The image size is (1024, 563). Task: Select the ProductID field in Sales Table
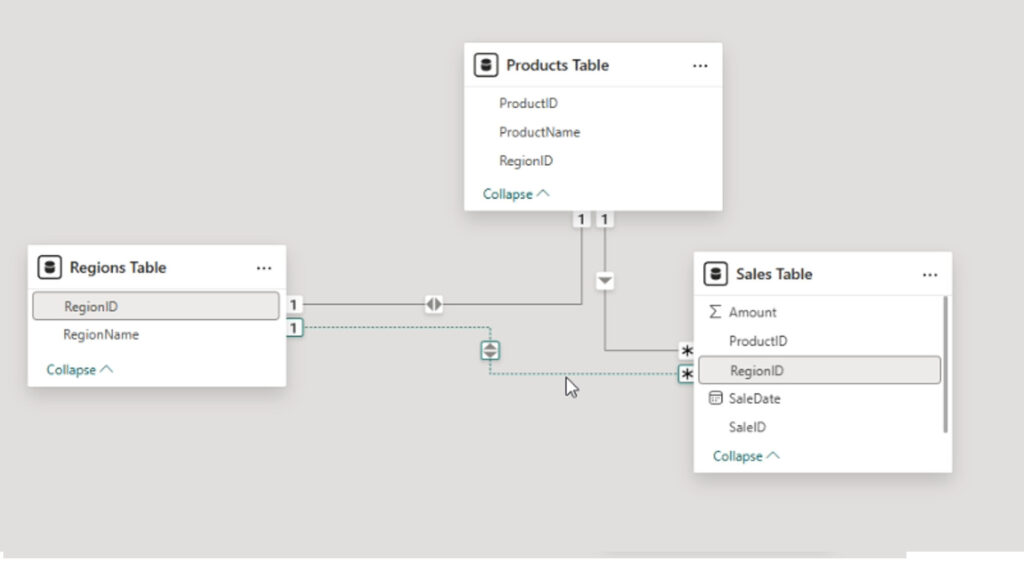point(758,341)
